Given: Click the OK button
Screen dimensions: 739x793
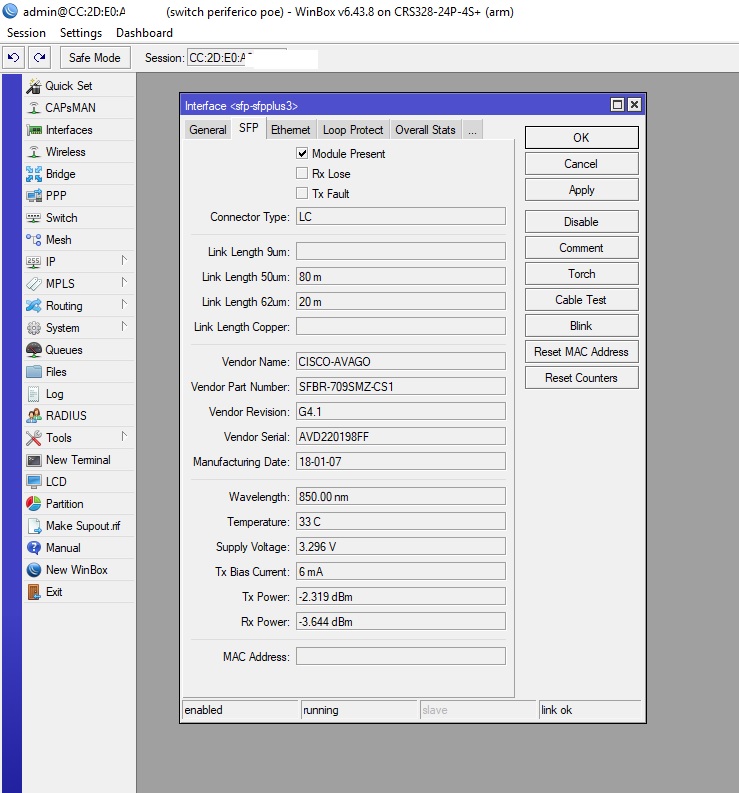Looking at the screenshot, I should point(582,138).
